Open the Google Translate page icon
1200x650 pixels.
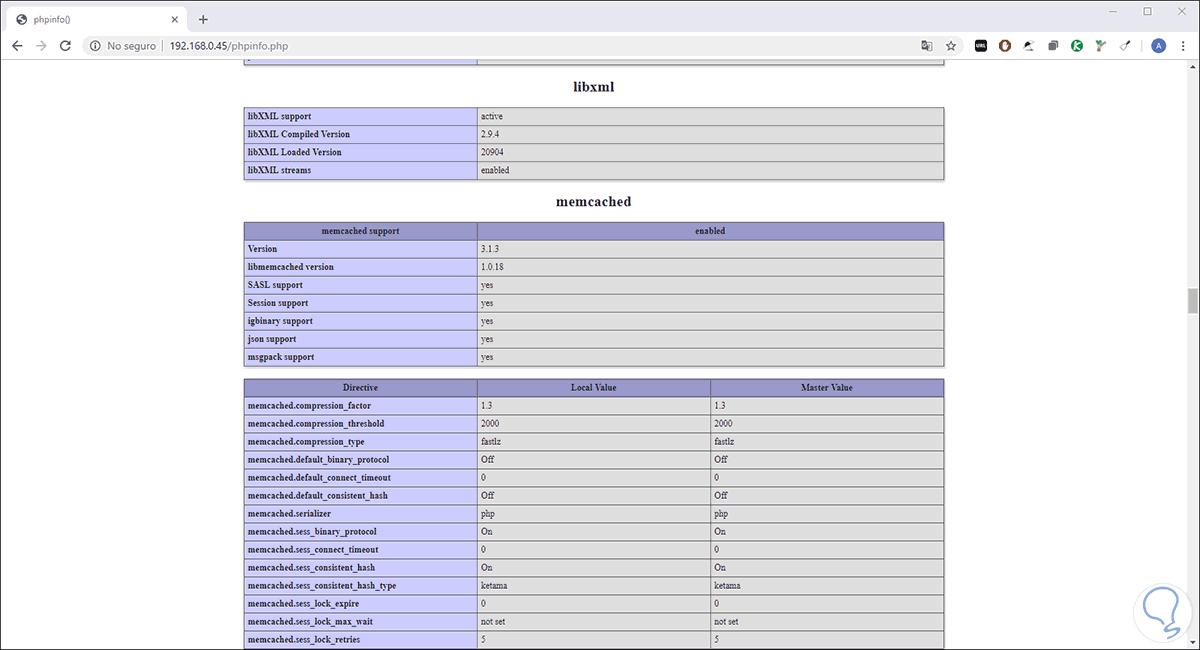coord(927,46)
